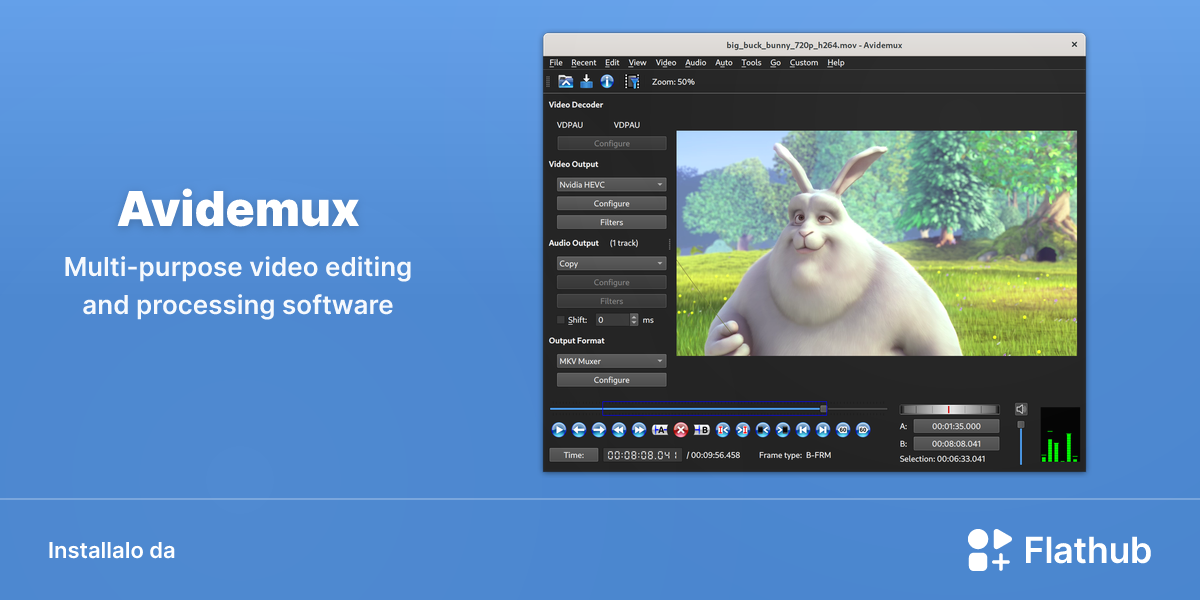This screenshot has width=1200, height=600.
Task: Jump to previous keyframe with double-left arrow
Action: pos(619,430)
